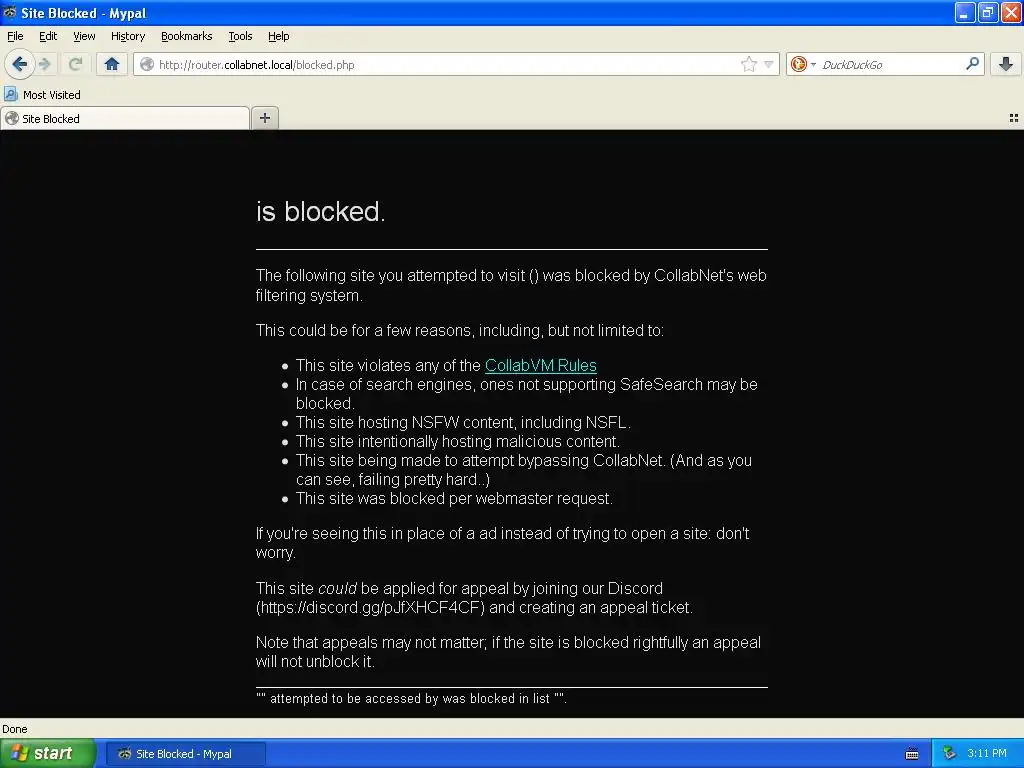This screenshot has width=1024, height=768.
Task: Click the Mypal raccoon title bar icon
Action: point(10,12)
